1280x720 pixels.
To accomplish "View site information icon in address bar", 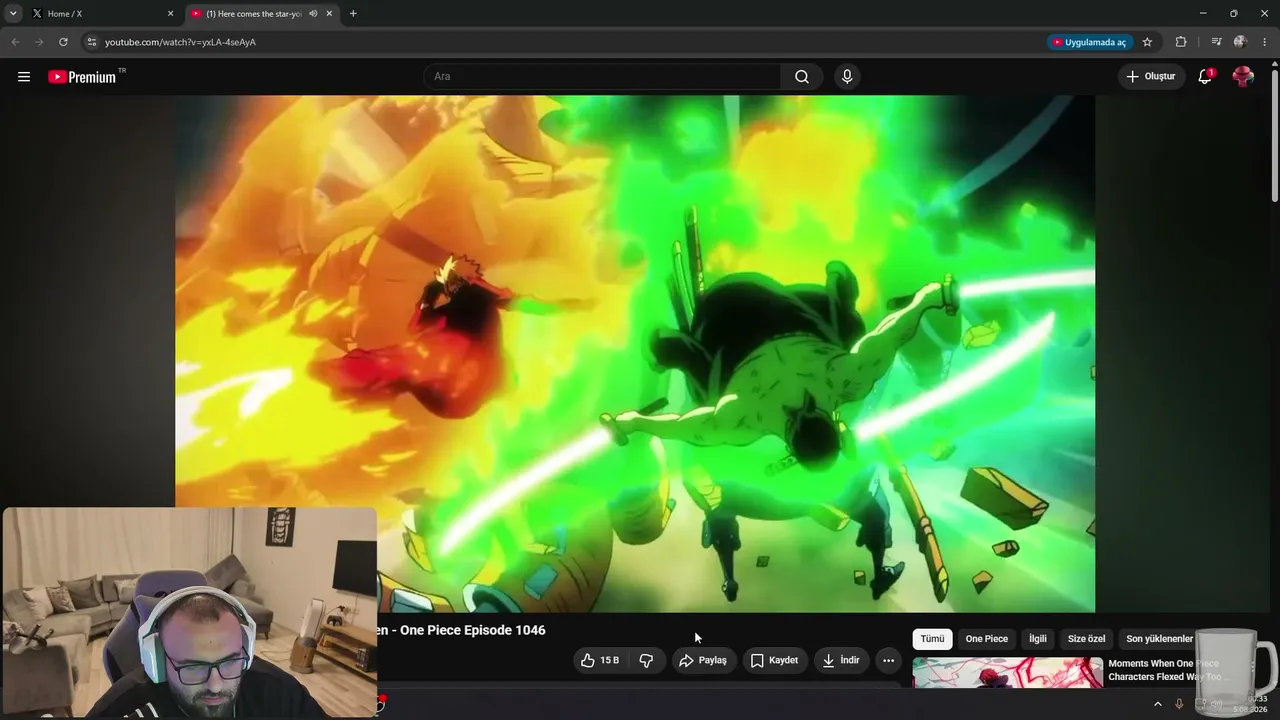I will click(91, 42).
